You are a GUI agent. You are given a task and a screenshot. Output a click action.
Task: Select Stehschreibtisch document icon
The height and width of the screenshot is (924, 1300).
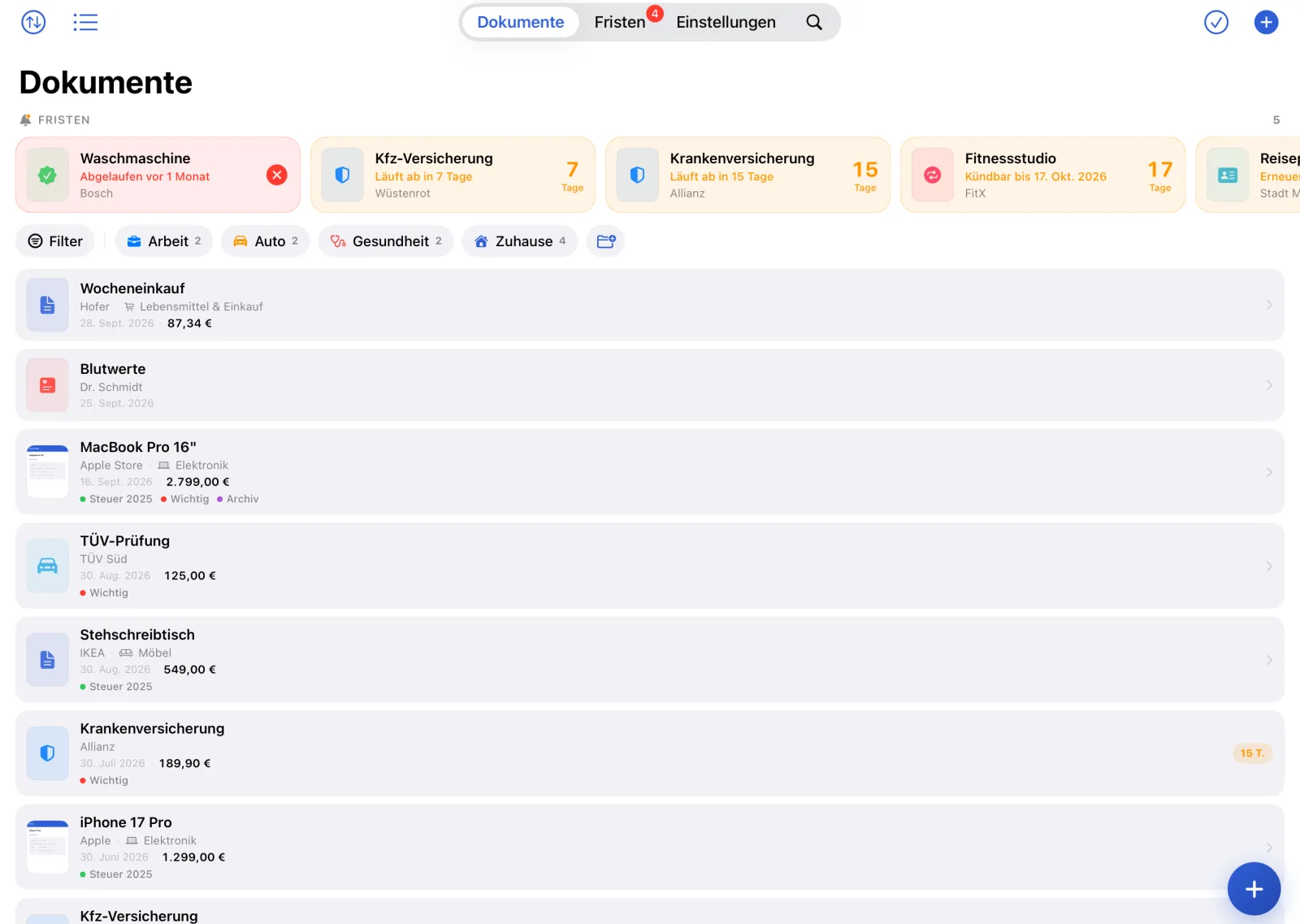click(x=48, y=660)
